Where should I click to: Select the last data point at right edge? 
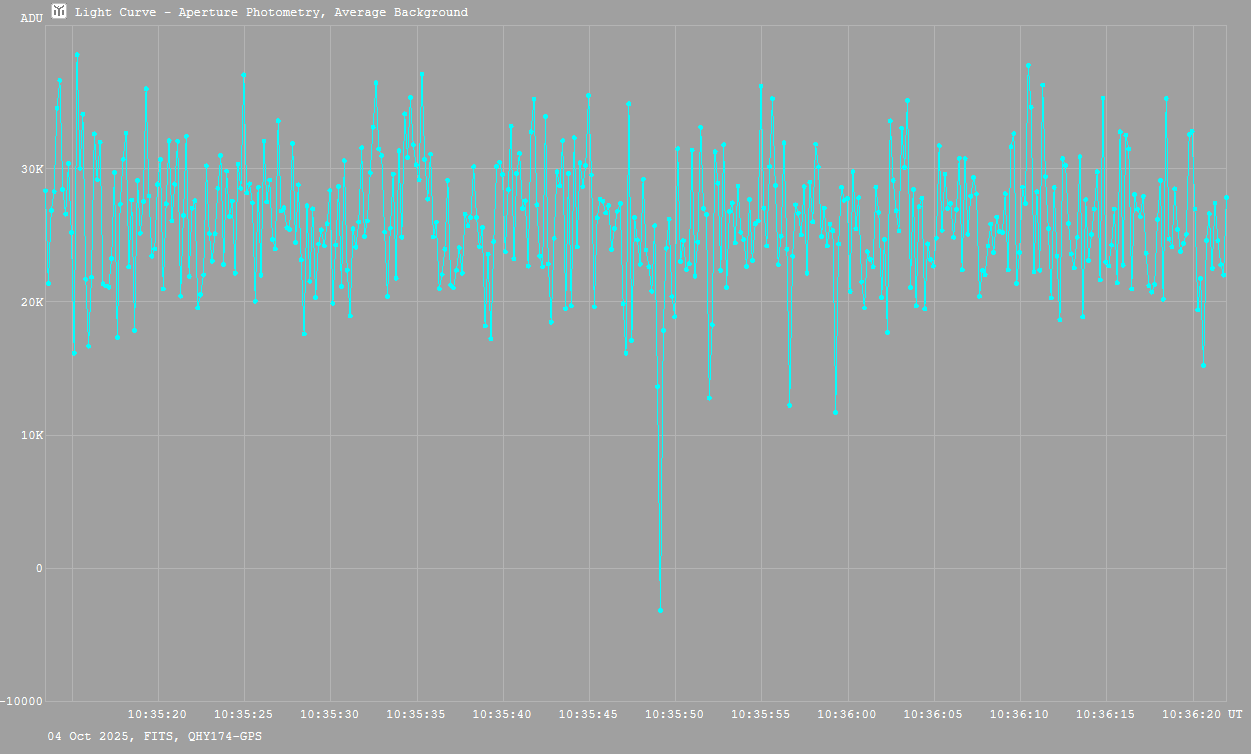tap(1226, 198)
